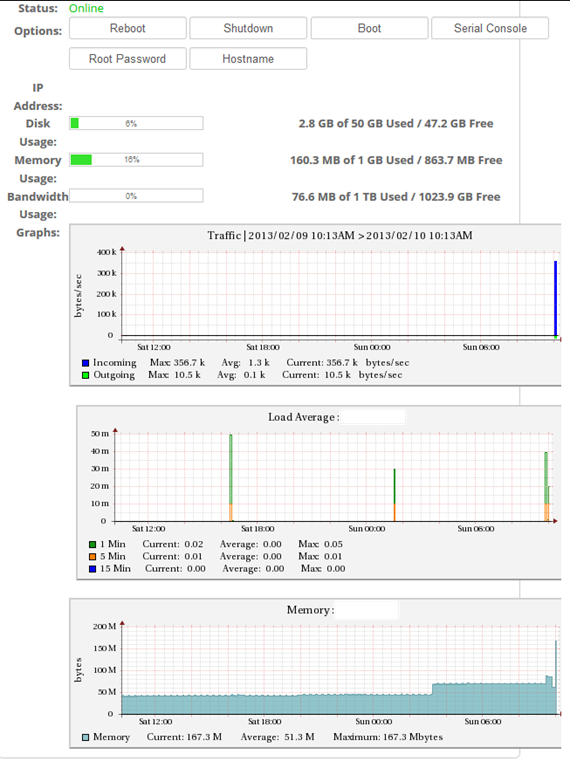Click the Boot button
The image size is (570, 768).
(x=370, y=28)
